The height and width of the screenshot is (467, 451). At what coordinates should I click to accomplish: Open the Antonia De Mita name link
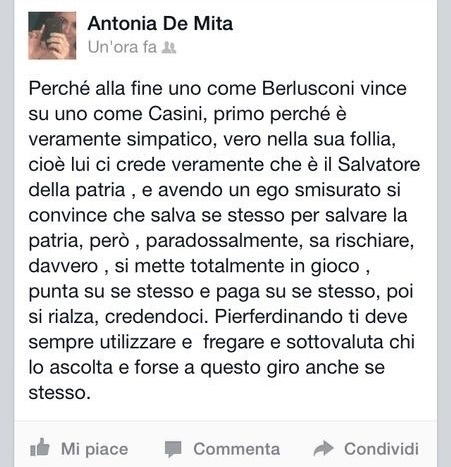point(160,24)
